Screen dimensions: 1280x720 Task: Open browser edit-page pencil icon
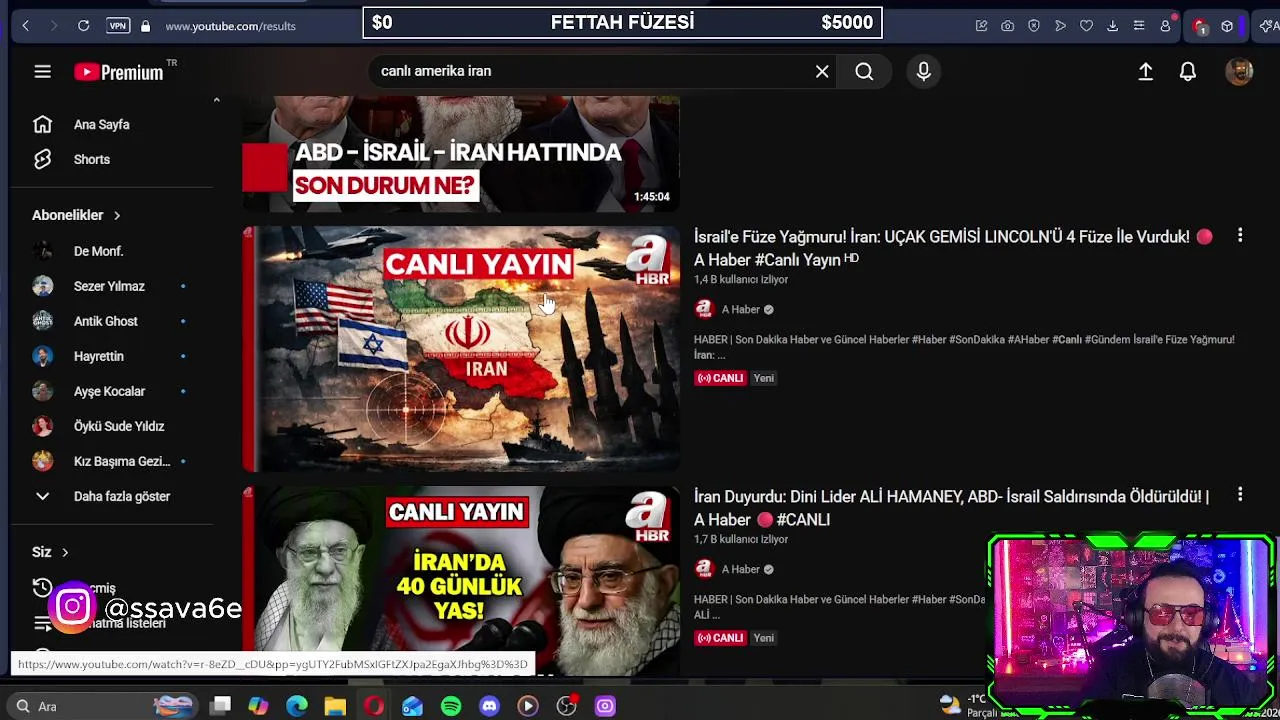pos(981,26)
